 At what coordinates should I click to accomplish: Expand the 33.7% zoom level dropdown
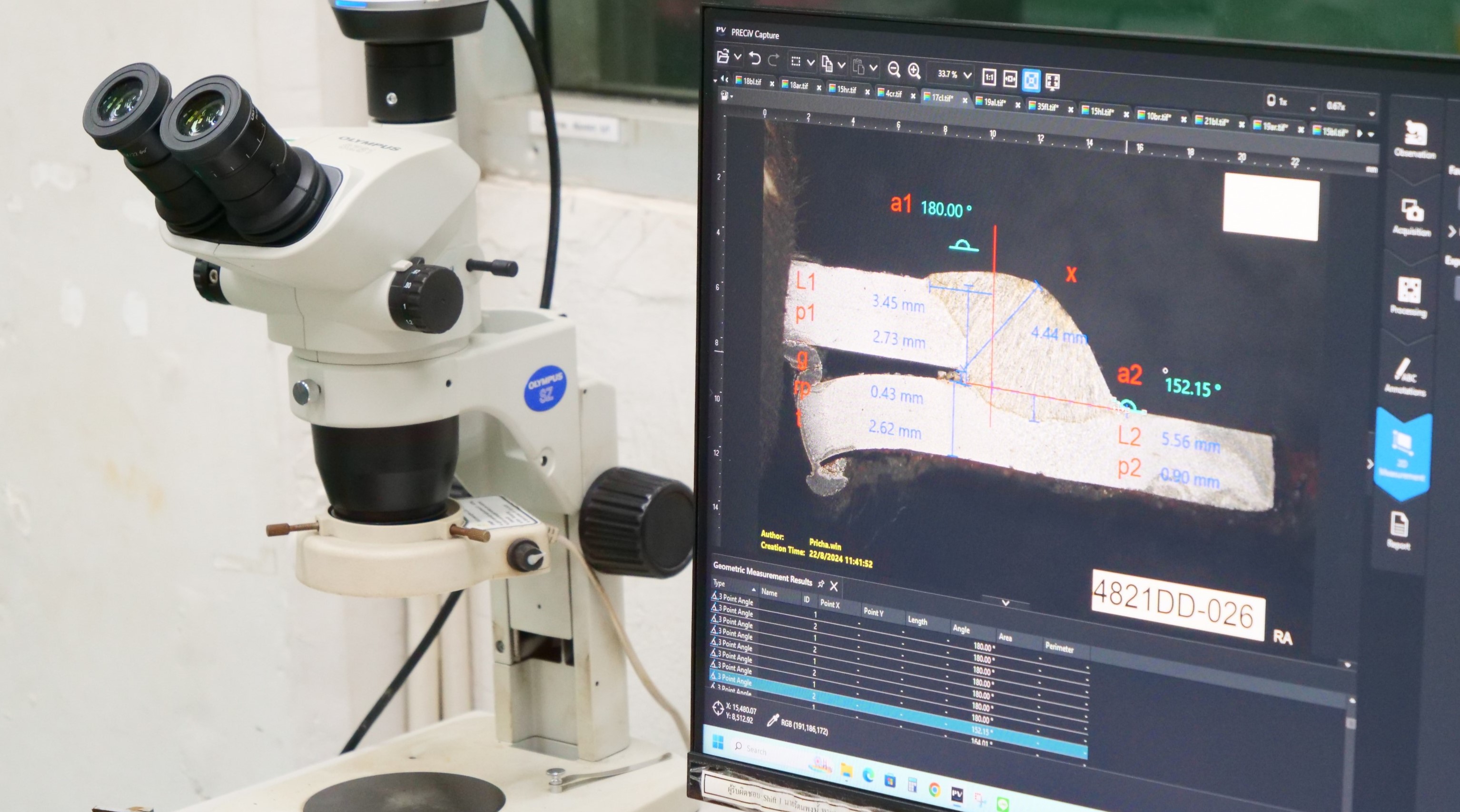[x=967, y=75]
